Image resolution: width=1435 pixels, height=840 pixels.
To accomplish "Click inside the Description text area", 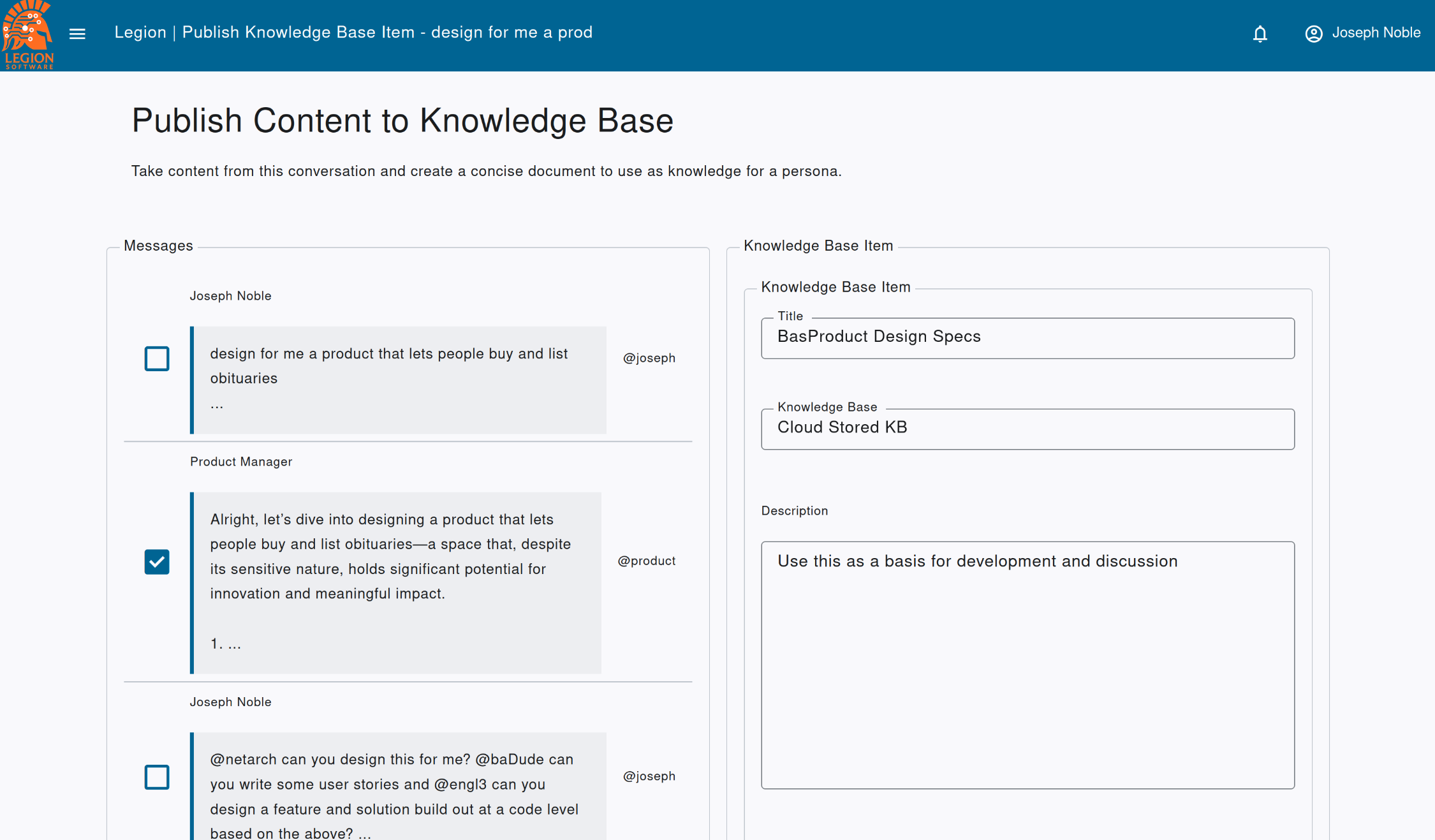I will coord(1027,665).
